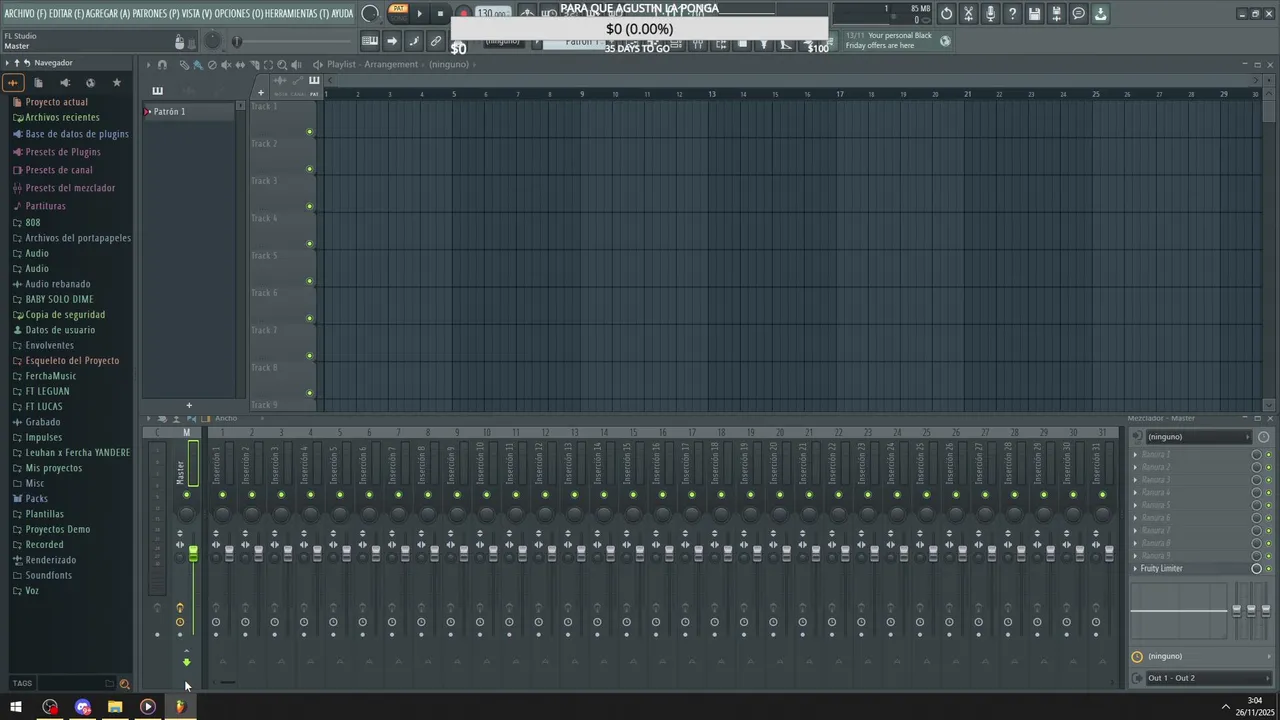The height and width of the screenshot is (720, 1280).
Task: Toggle the Track 4 mute LED in playlist
Action: [310, 244]
